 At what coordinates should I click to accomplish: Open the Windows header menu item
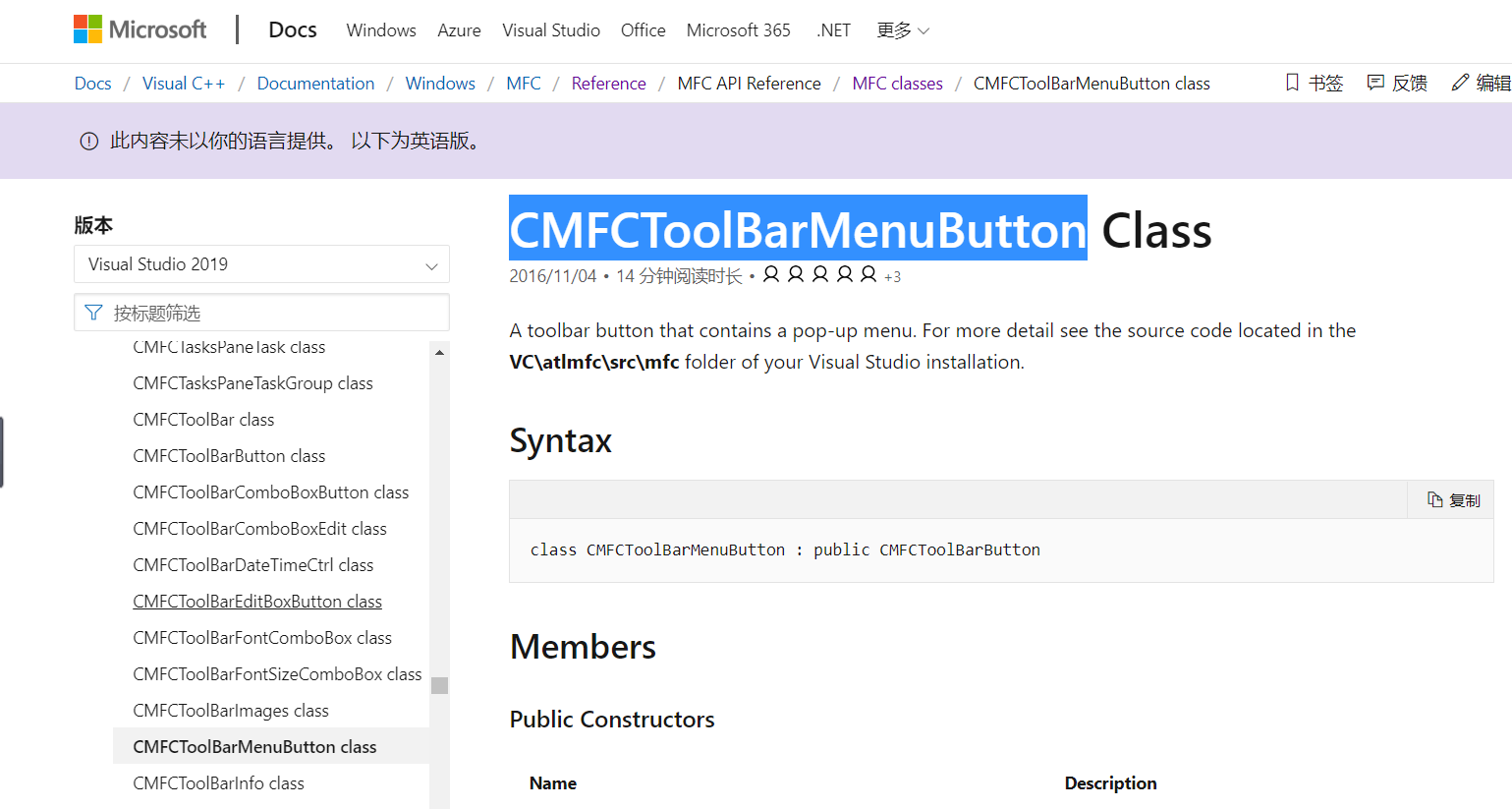click(x=381, y=30)
